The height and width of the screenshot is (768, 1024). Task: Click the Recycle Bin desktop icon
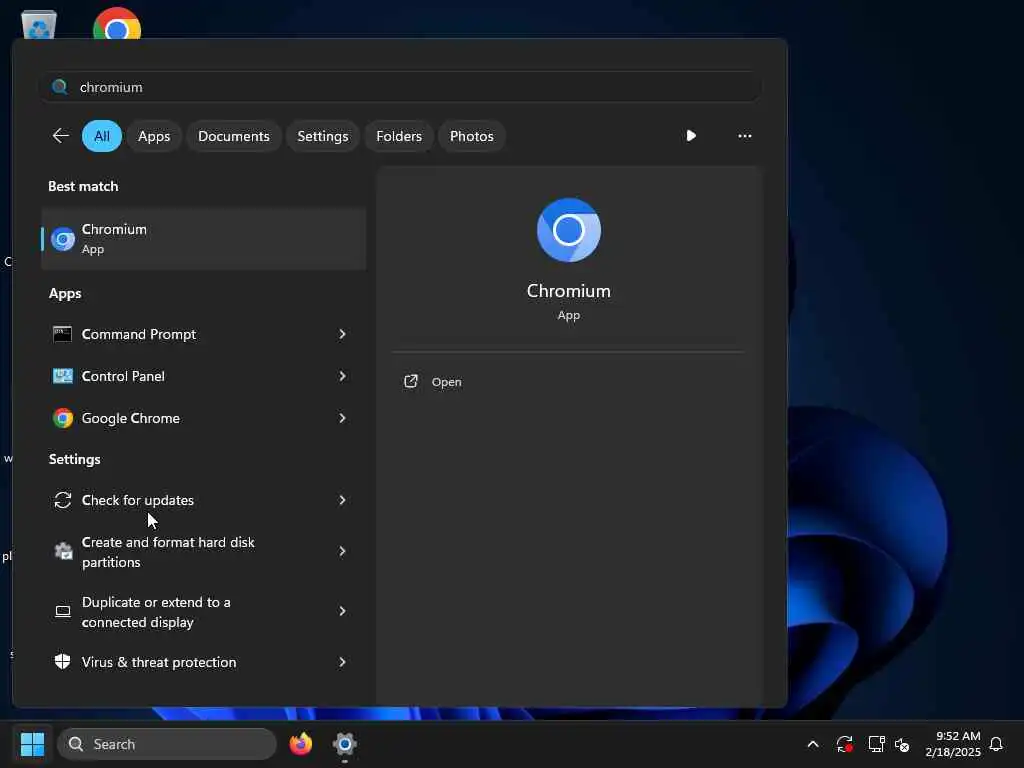pyautogui.click(x=39, y=25)
